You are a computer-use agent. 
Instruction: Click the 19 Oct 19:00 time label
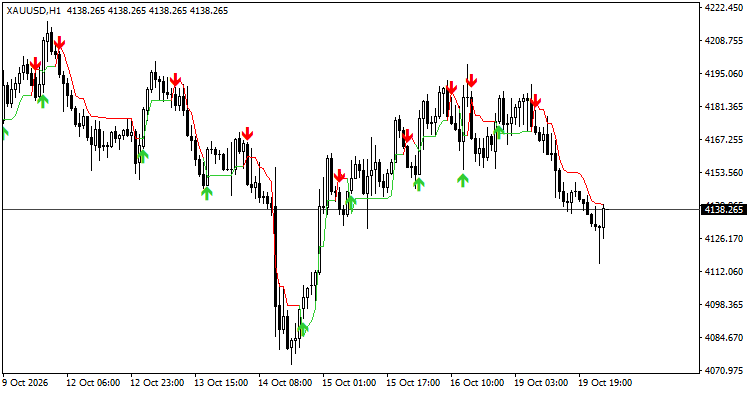tap(606, 383)
